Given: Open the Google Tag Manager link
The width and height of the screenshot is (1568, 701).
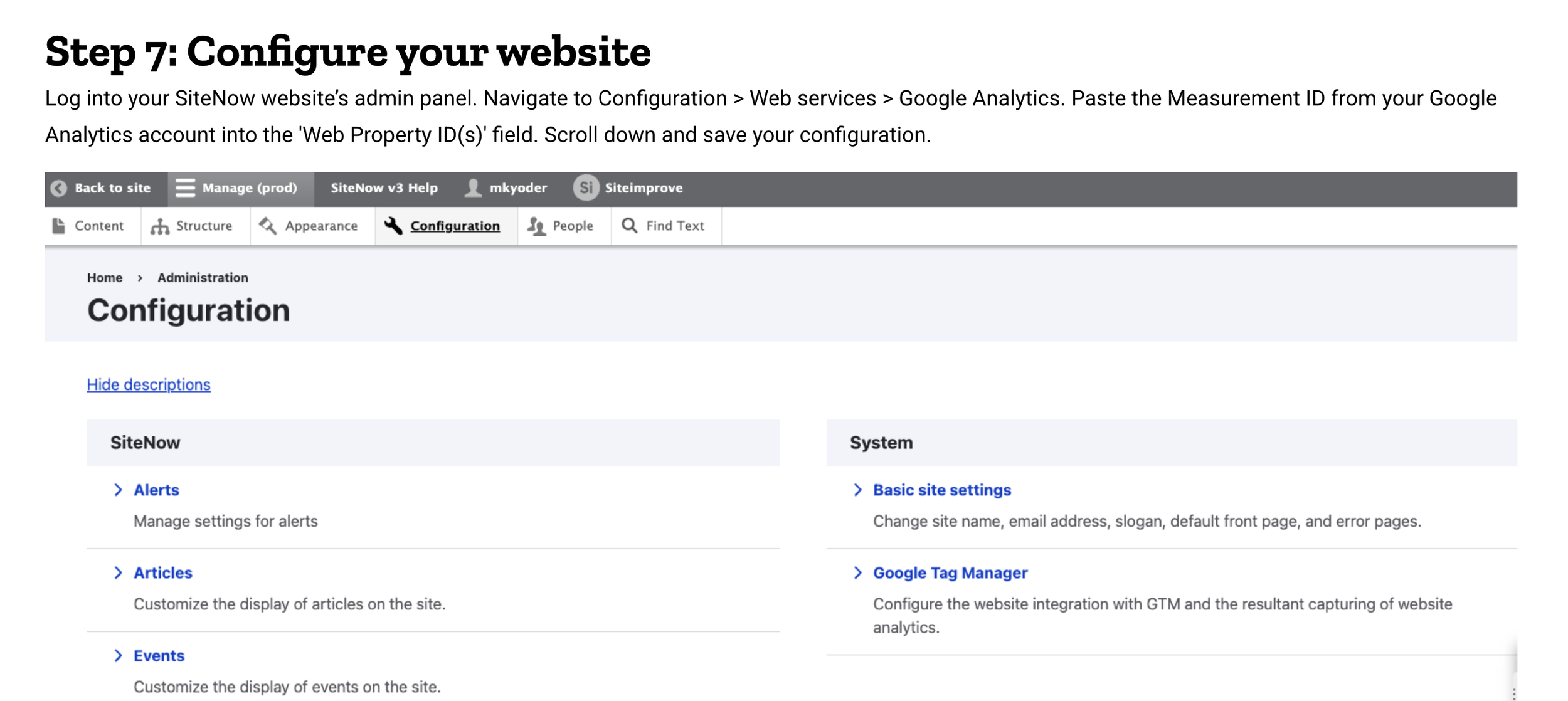Looking at the screenshot, I should click(950, 572).
